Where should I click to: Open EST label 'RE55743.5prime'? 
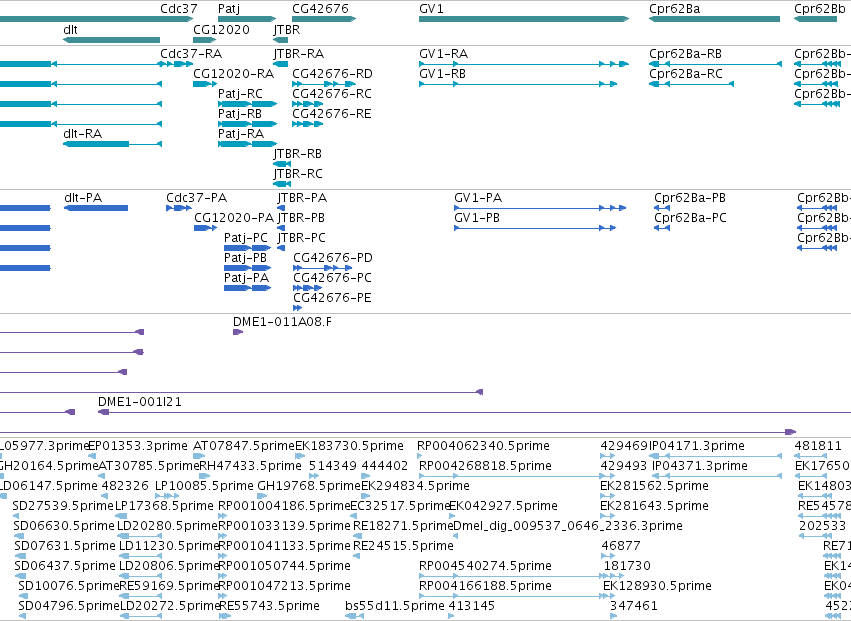point(269,606)
